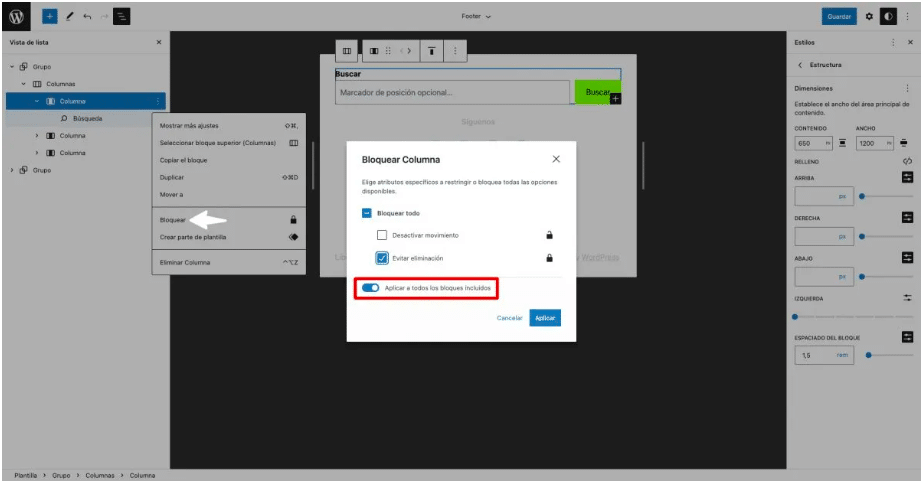Click Columnas in the bottom breadcrumb

click(100, 476)
